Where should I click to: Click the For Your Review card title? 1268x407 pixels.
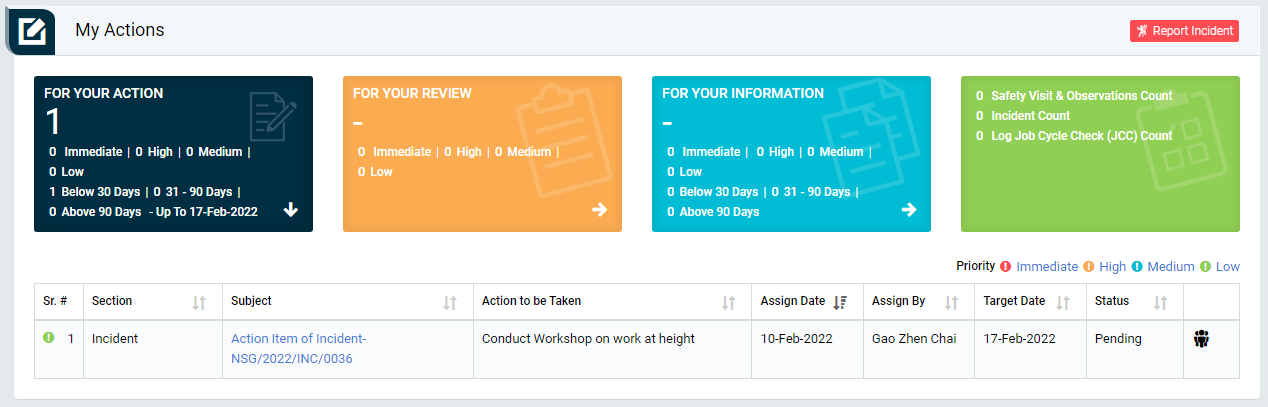(x=412, y=93)
